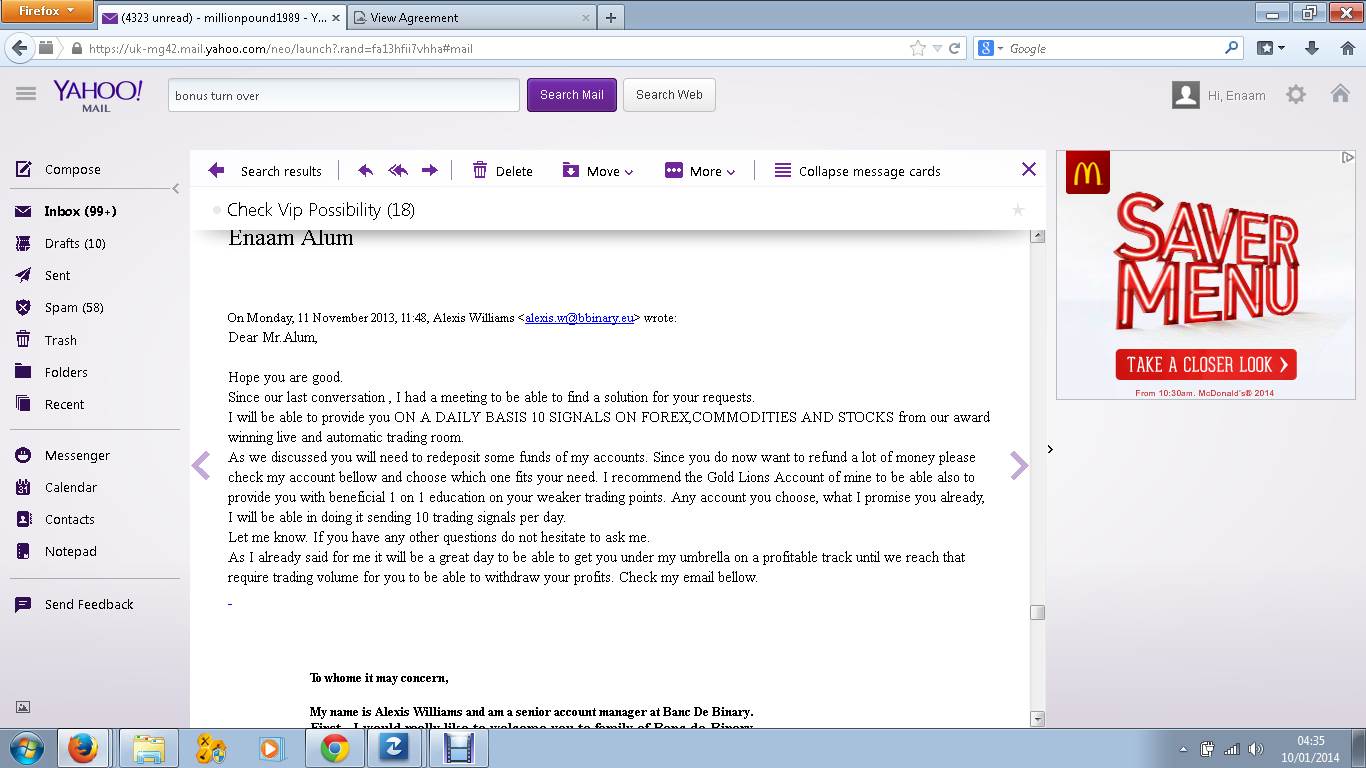Viewport: 1366px width, 768px height.
Task: Click the AdChoices icon on the ad
Action: click(1347, 157)
